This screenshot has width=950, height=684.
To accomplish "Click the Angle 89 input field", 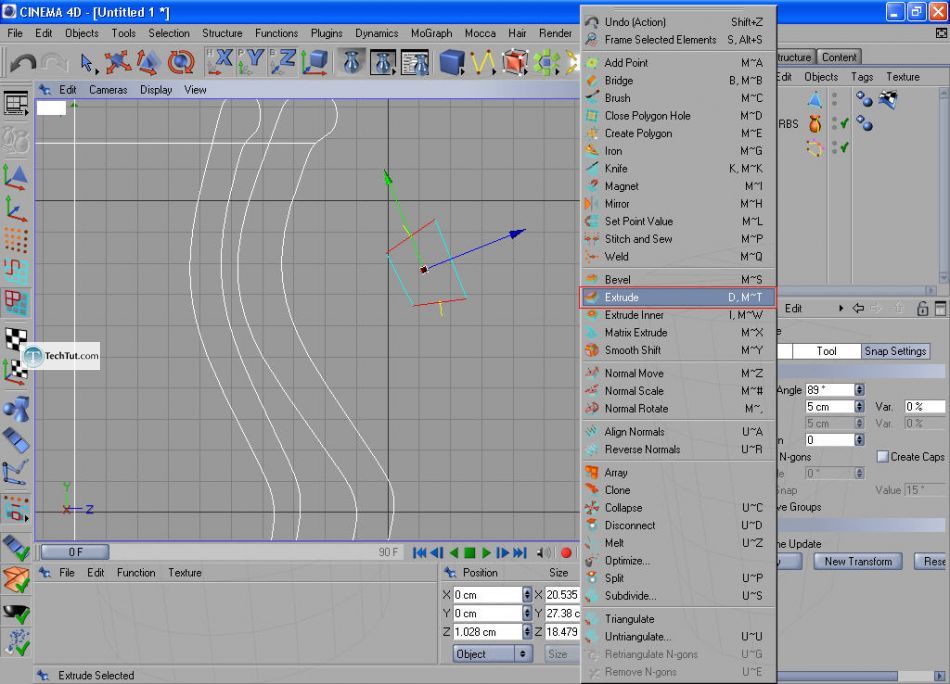I will (x=829, y=390).
